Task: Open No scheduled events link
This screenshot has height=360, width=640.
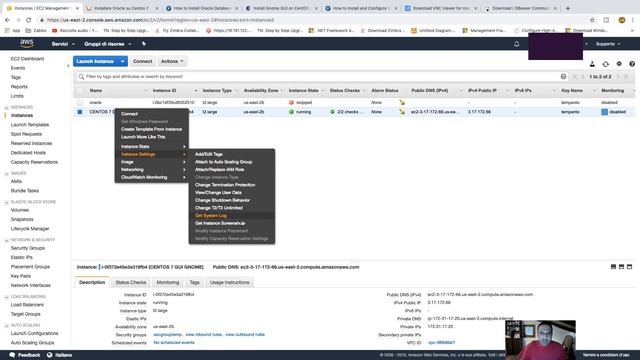Action: coord(174,343)
